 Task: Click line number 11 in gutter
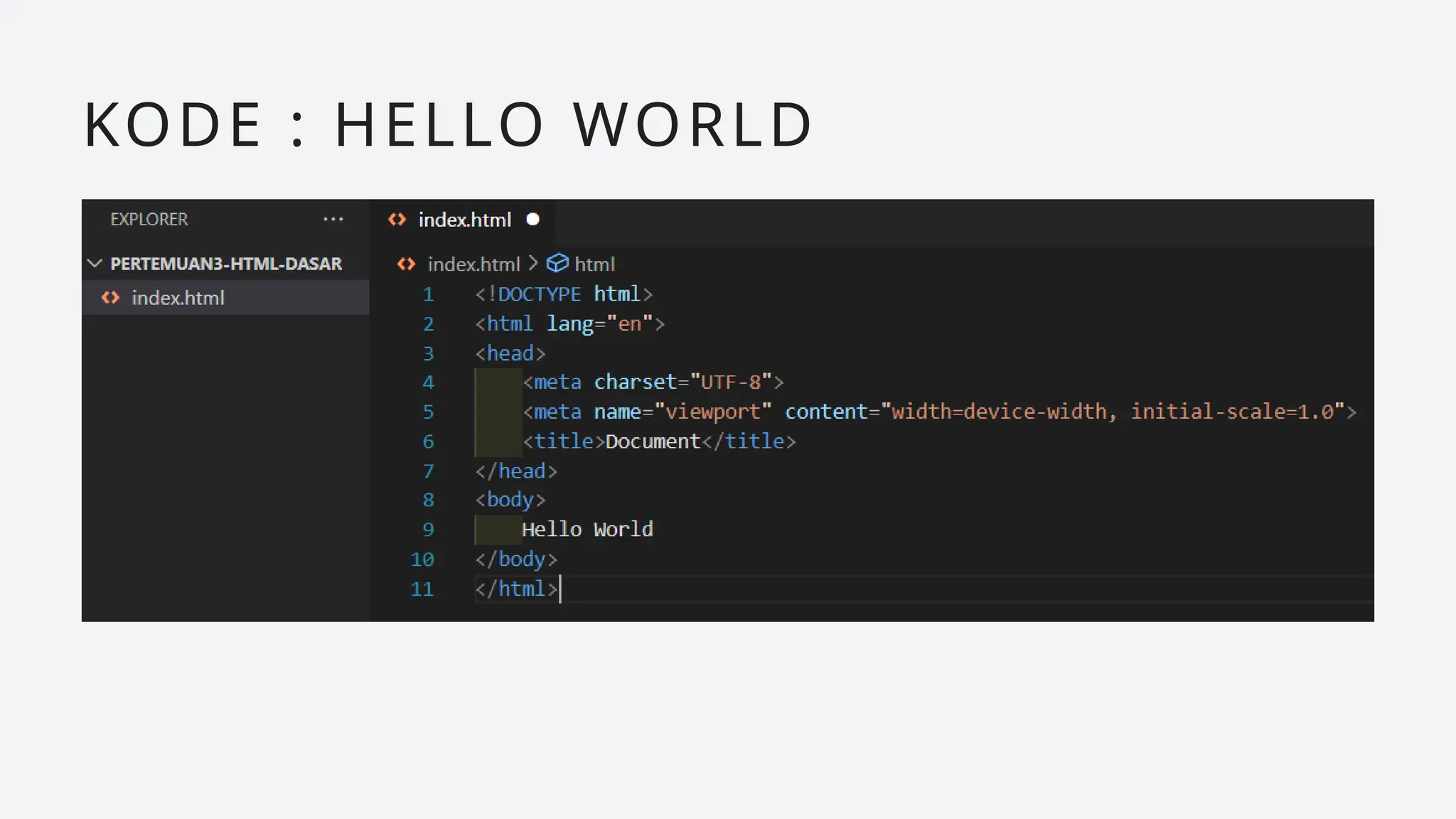(422, 589)
